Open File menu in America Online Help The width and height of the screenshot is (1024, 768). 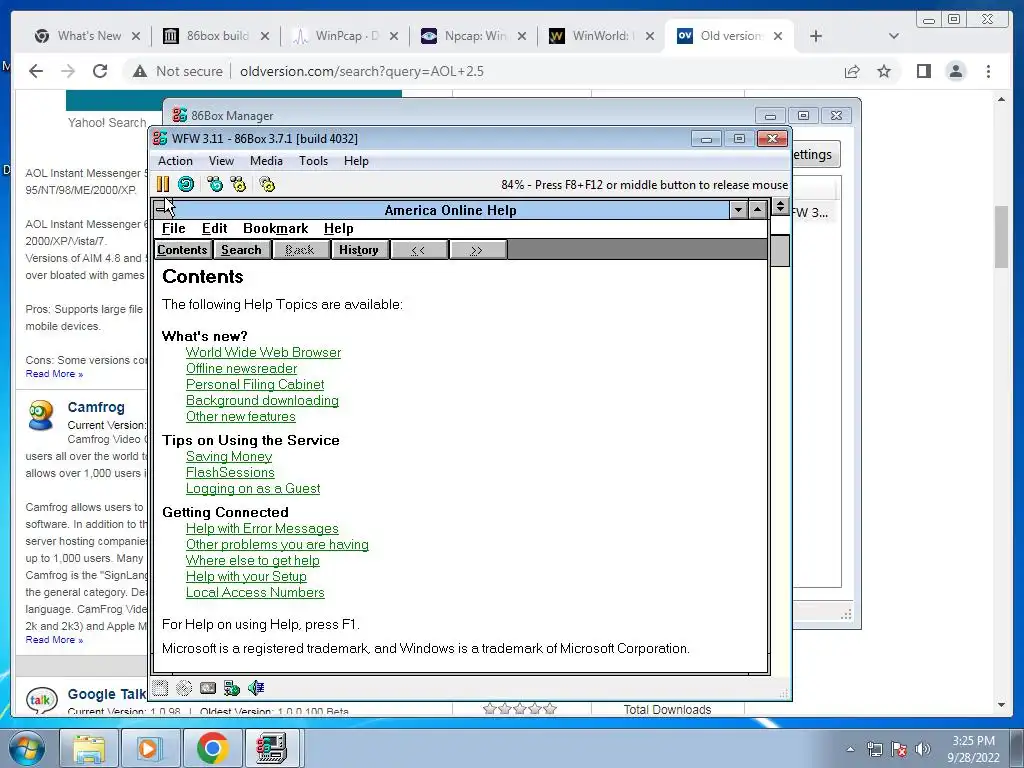click(174, 228)
